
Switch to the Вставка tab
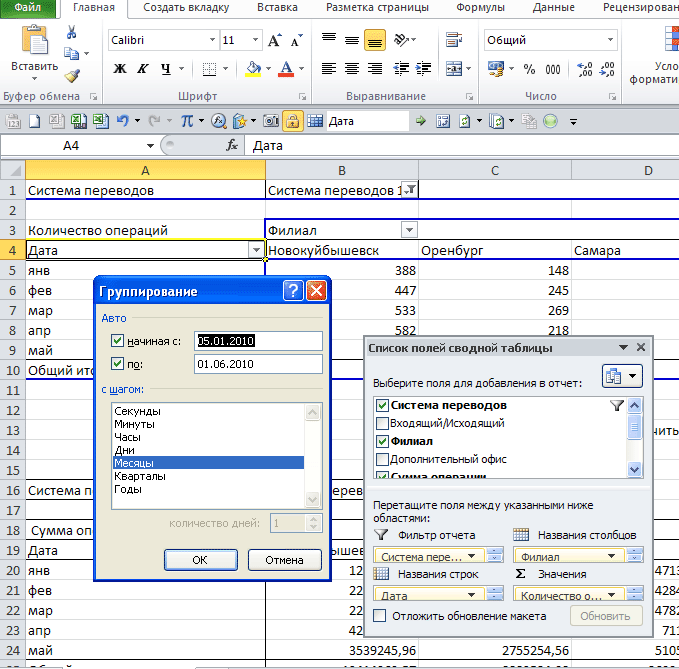click(277, 7)
